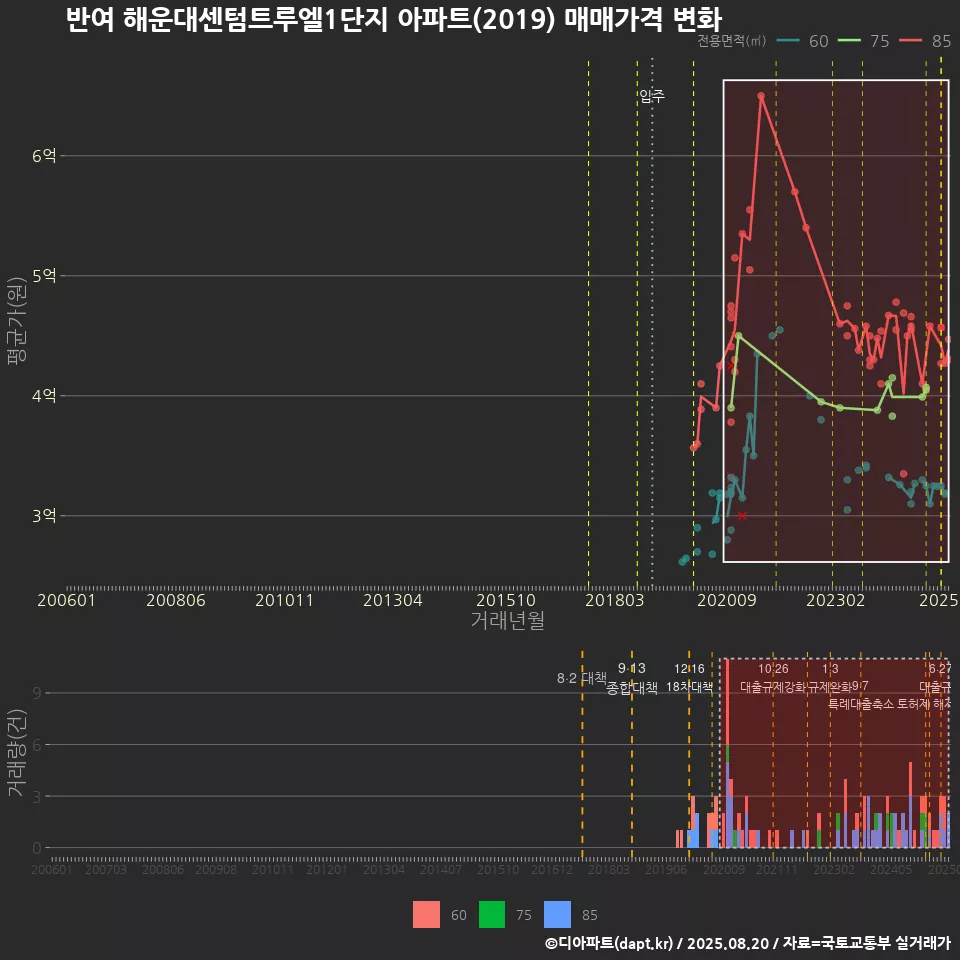This screenshot has height=960, width=960.
Task: Click the 200601 tick on price chart
Action: click(x=67, y=600)
